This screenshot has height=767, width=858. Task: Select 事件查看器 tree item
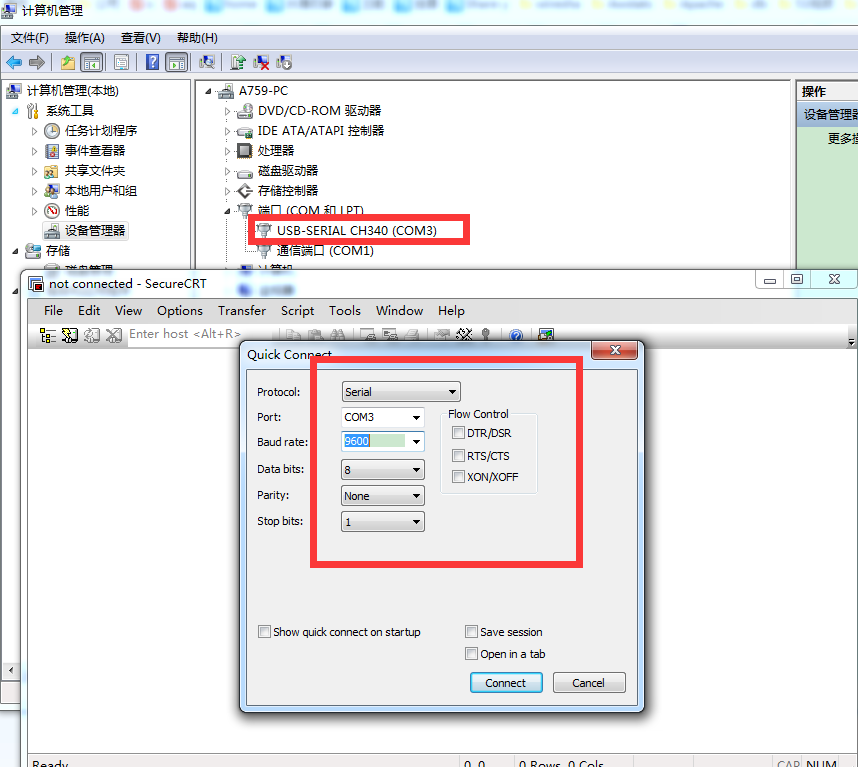(x=95, y=151)
